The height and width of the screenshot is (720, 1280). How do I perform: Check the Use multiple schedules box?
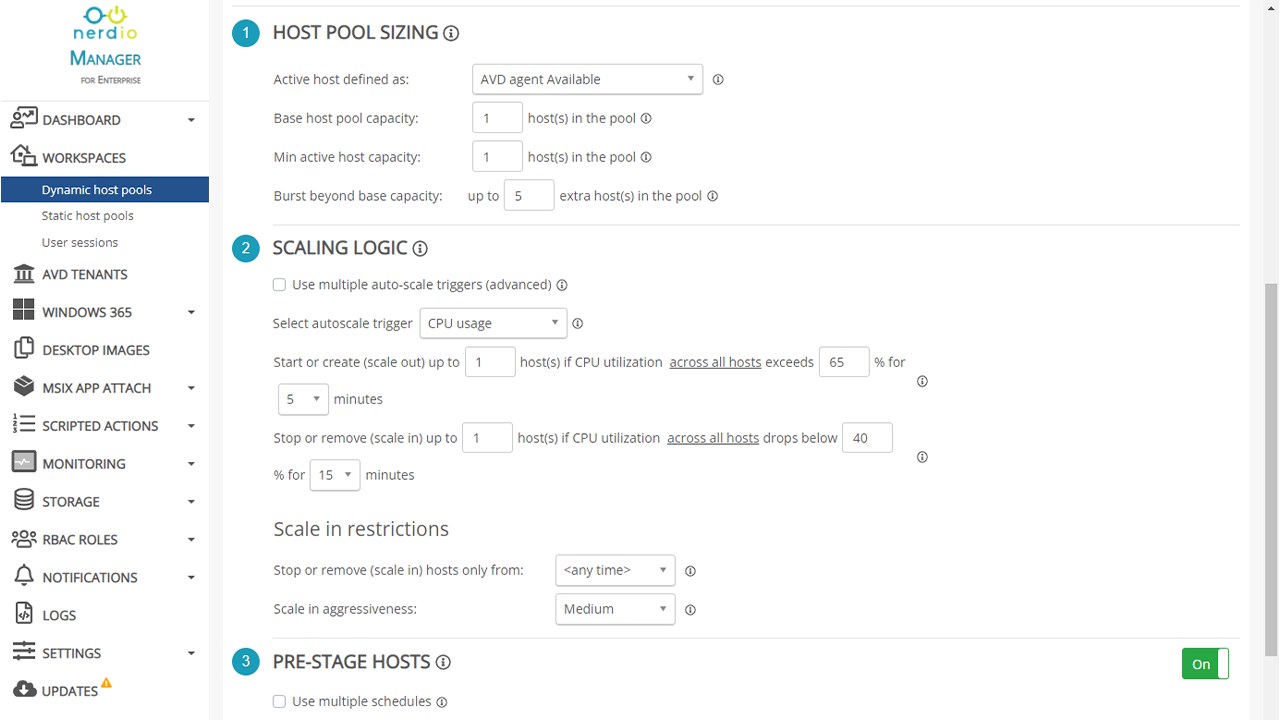pos(279,702)
